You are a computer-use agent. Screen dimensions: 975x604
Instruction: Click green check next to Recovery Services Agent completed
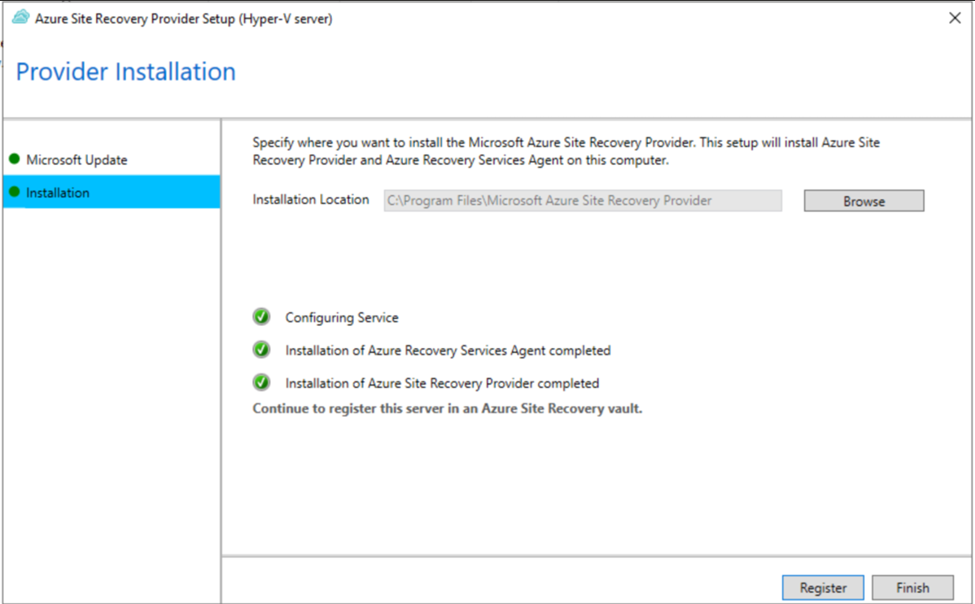click(261, 350)
